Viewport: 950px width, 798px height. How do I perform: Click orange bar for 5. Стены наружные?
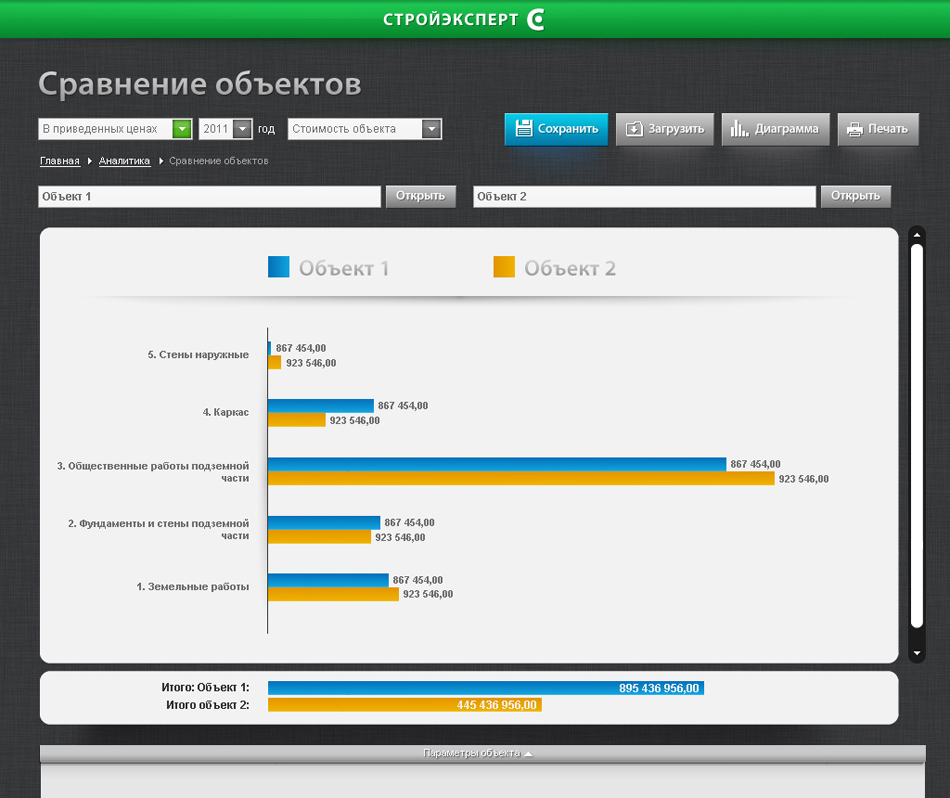point(274,362)
